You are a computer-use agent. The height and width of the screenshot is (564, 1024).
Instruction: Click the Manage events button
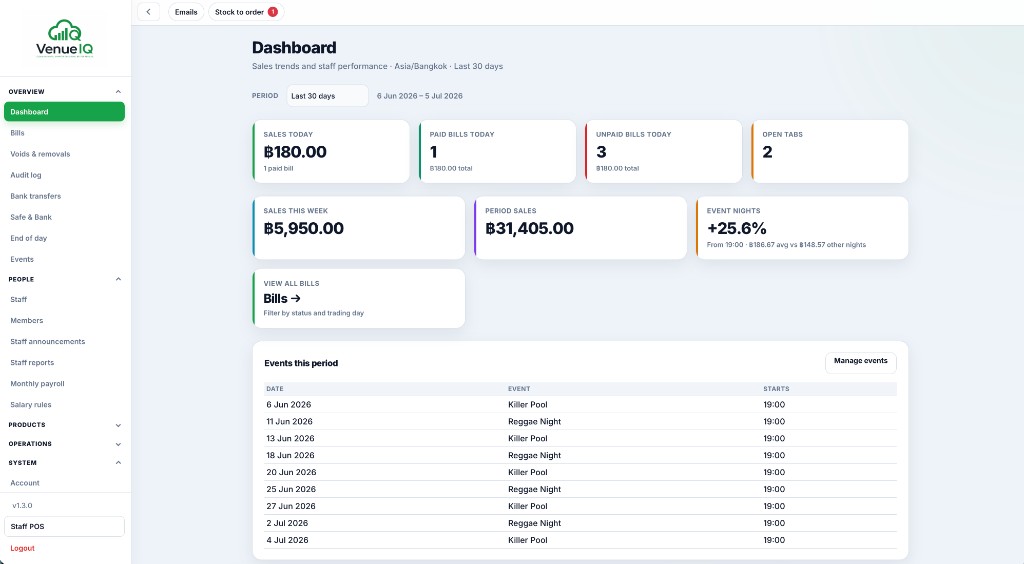coord(860,361)
